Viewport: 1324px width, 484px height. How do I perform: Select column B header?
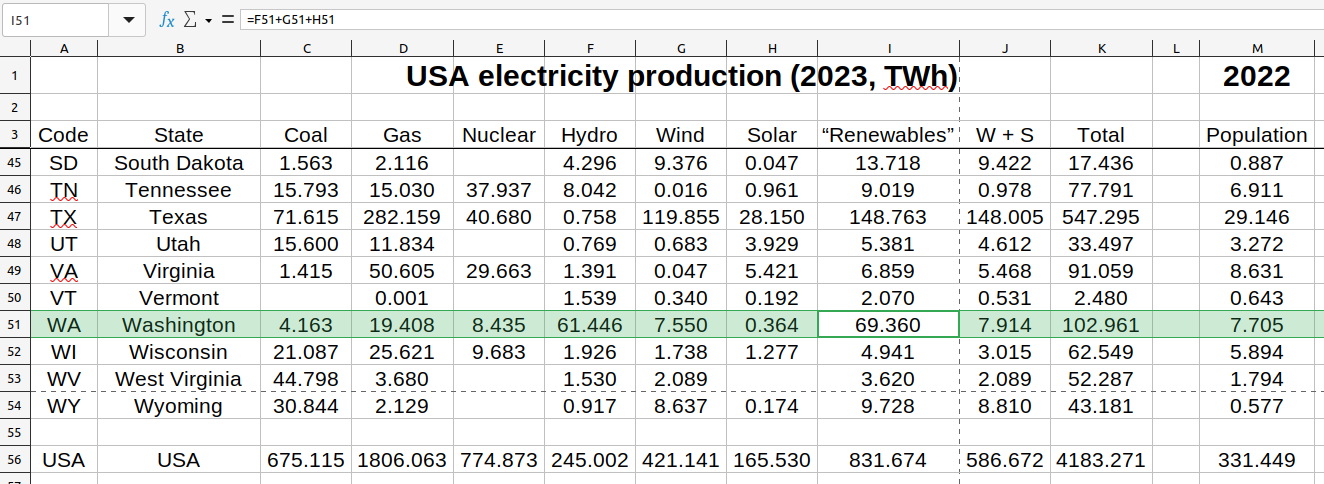(179, 48)
